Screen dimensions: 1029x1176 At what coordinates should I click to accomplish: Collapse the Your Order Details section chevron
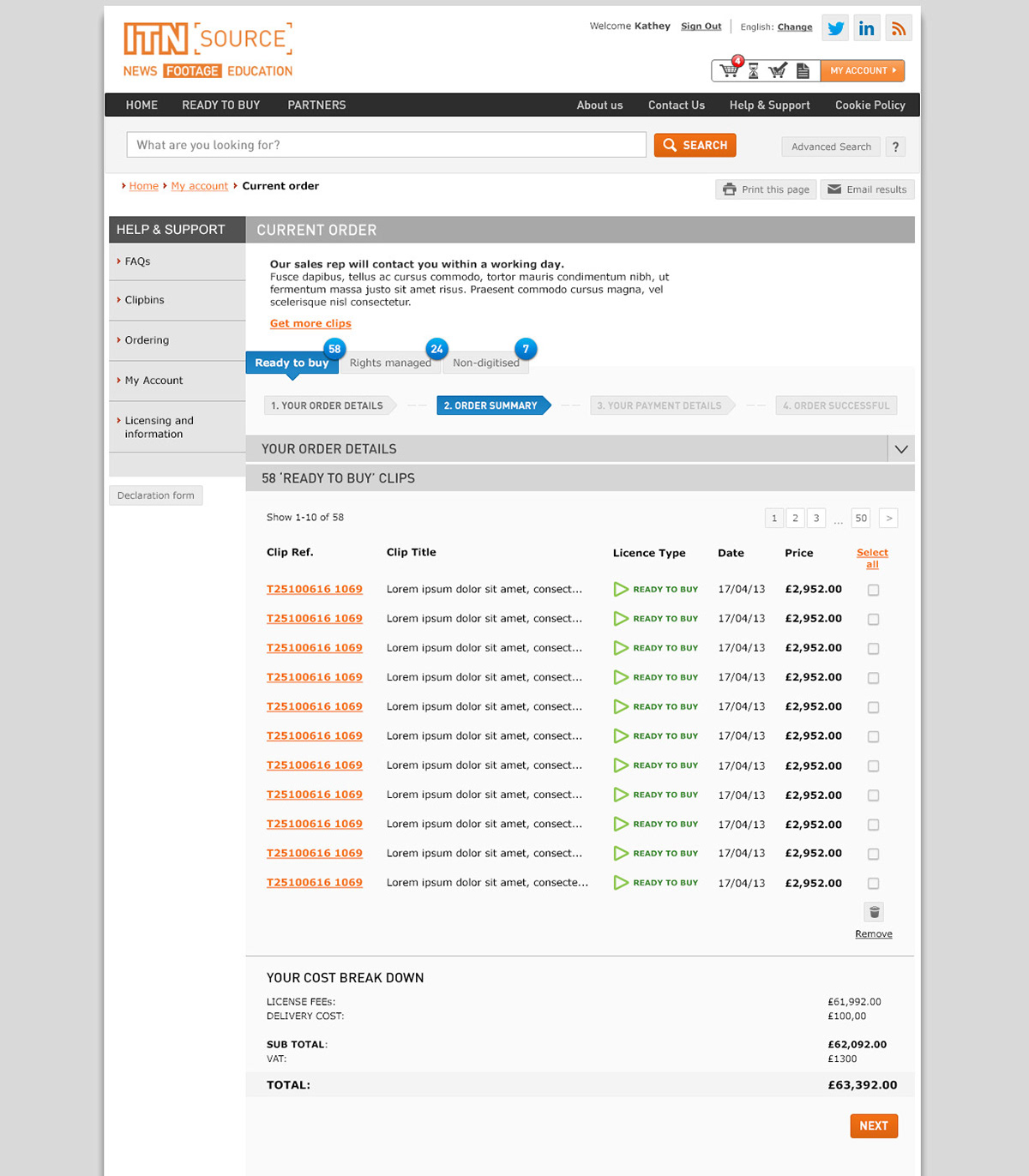click(900, 448)
